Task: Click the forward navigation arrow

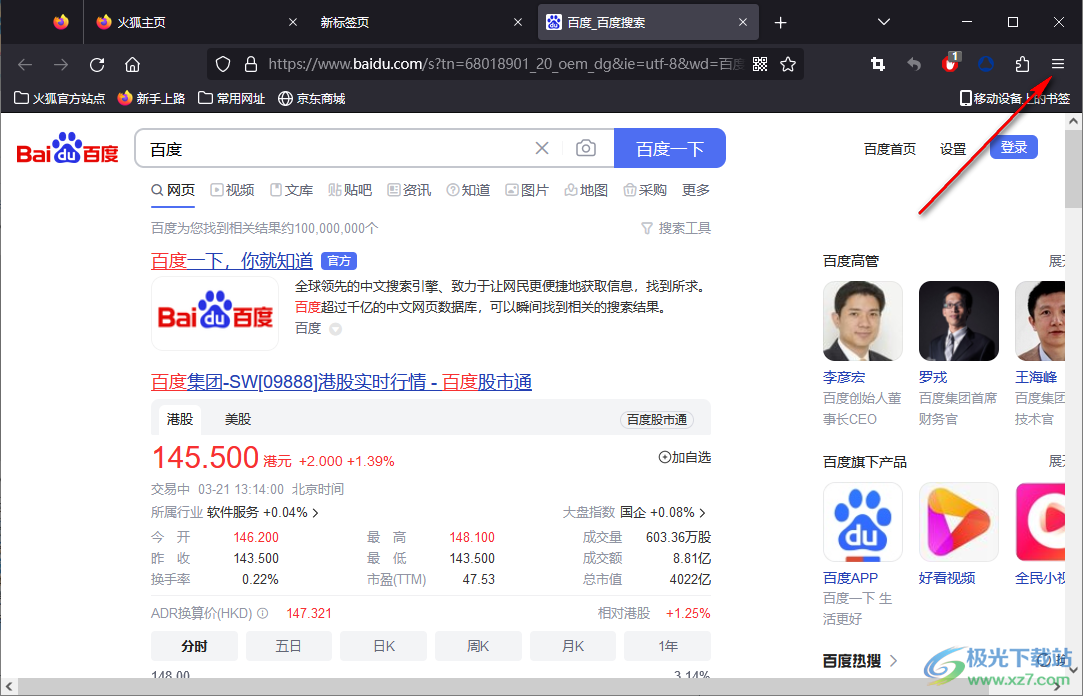Action: [61, 64]
